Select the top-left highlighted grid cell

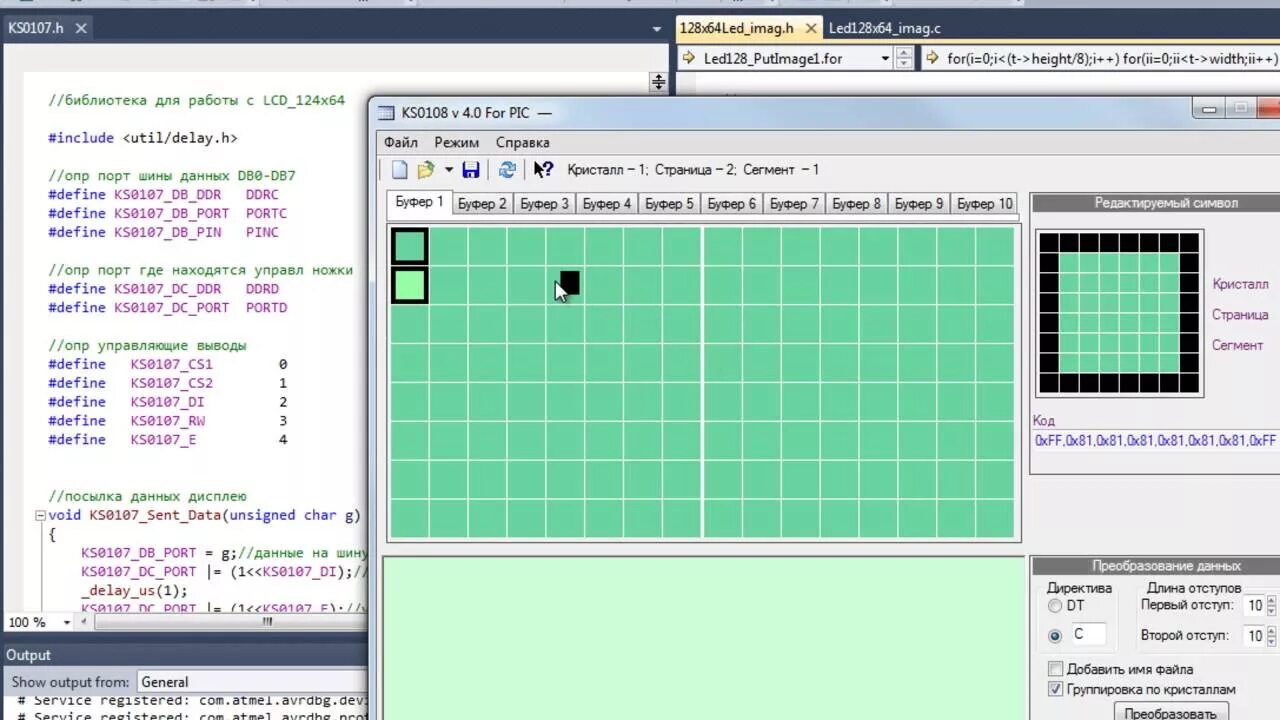click(410, 246)
